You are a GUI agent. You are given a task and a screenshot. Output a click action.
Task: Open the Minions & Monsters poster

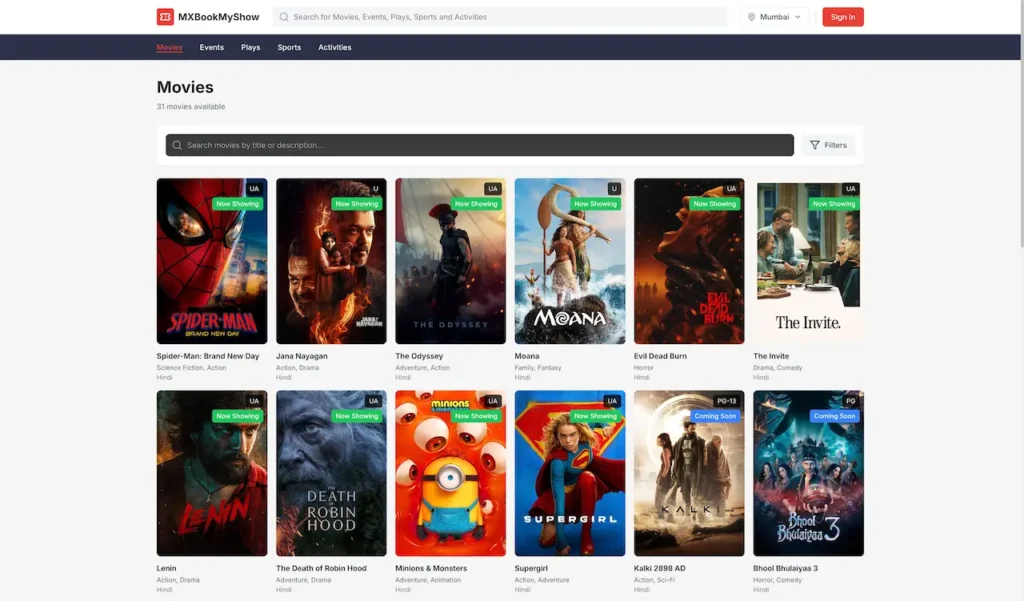[450, 474]
